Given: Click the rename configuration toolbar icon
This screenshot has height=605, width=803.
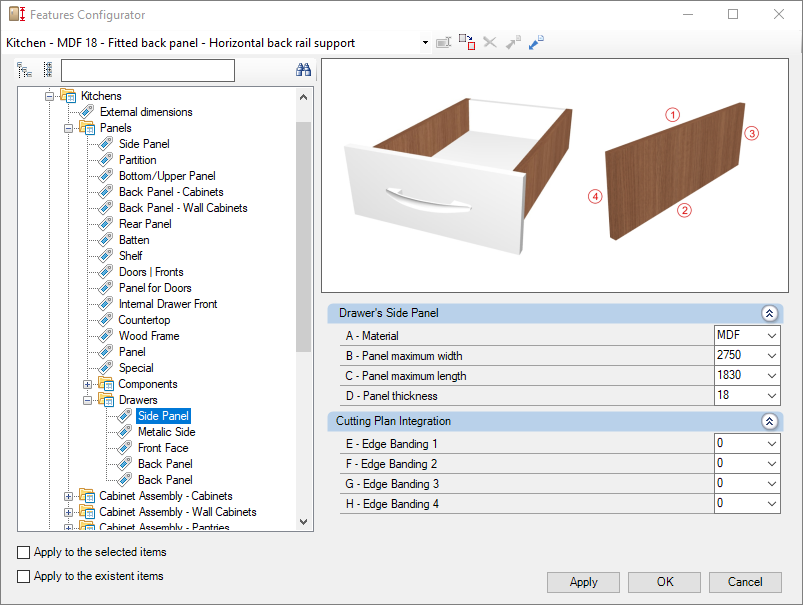Looking at the screenshot, I should [443, 43].
